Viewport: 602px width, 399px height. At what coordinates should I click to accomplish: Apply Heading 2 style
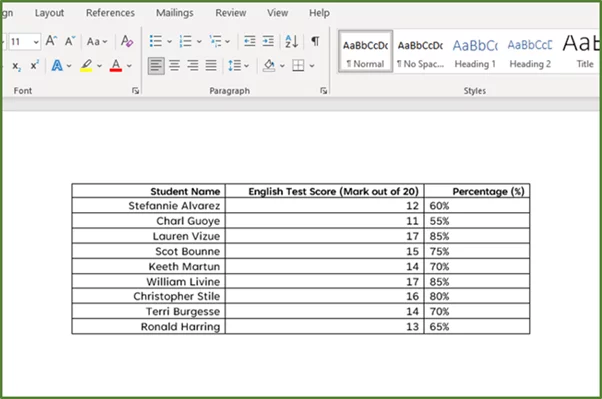coord(530,51)
